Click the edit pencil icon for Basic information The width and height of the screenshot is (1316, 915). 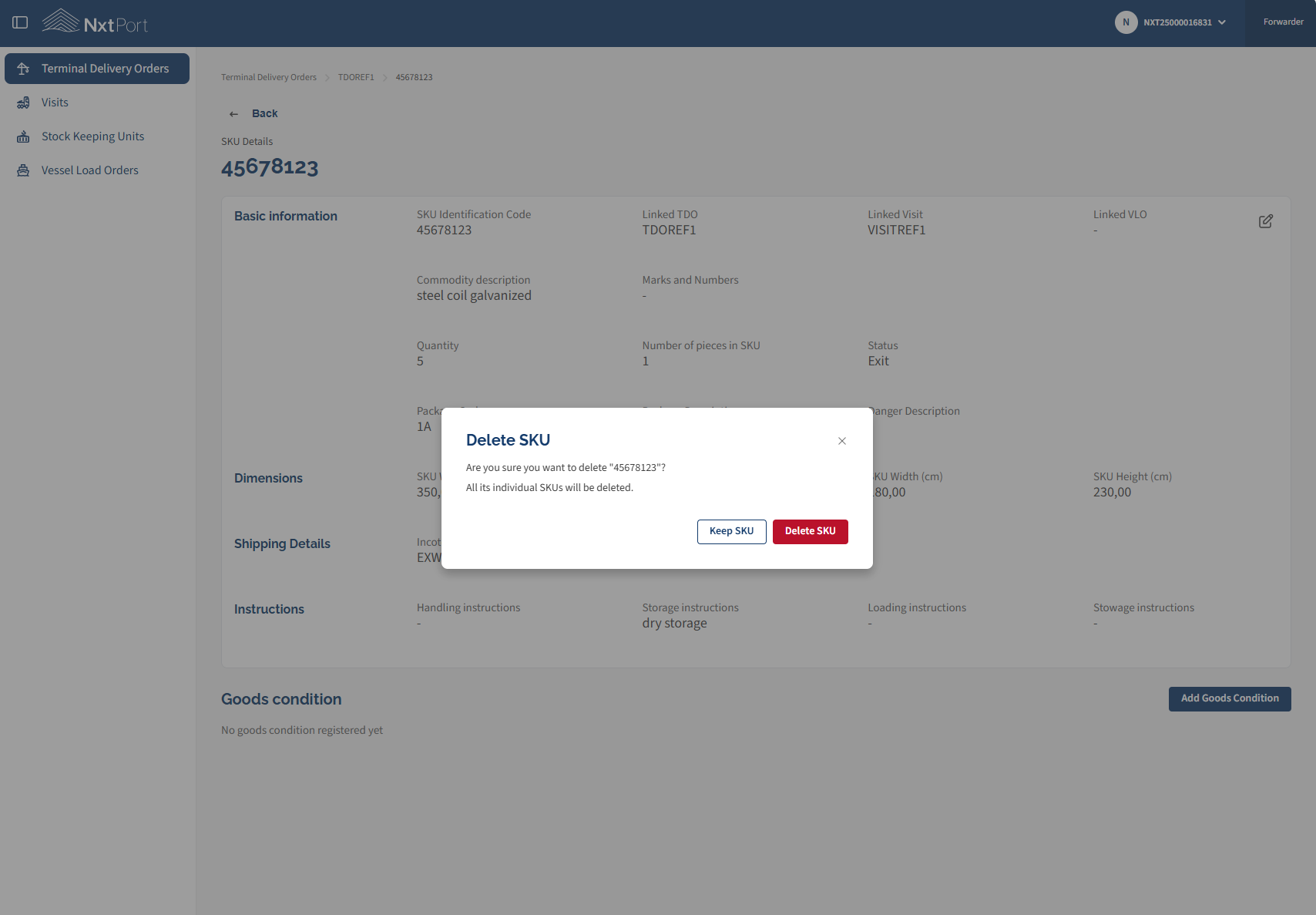(1265, 221)
